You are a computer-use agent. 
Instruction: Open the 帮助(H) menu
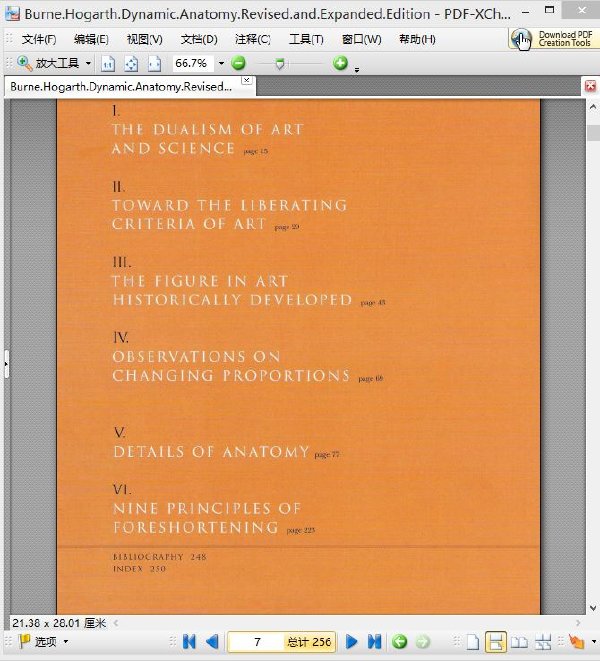(x=417, y=40)
